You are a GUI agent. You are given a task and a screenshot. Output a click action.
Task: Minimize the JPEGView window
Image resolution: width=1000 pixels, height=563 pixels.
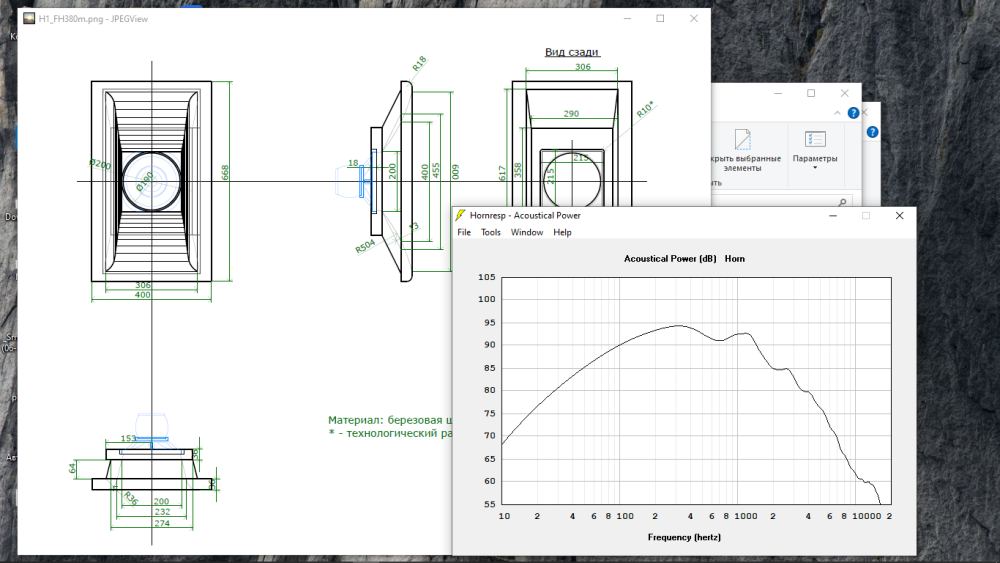coord(627,18)
